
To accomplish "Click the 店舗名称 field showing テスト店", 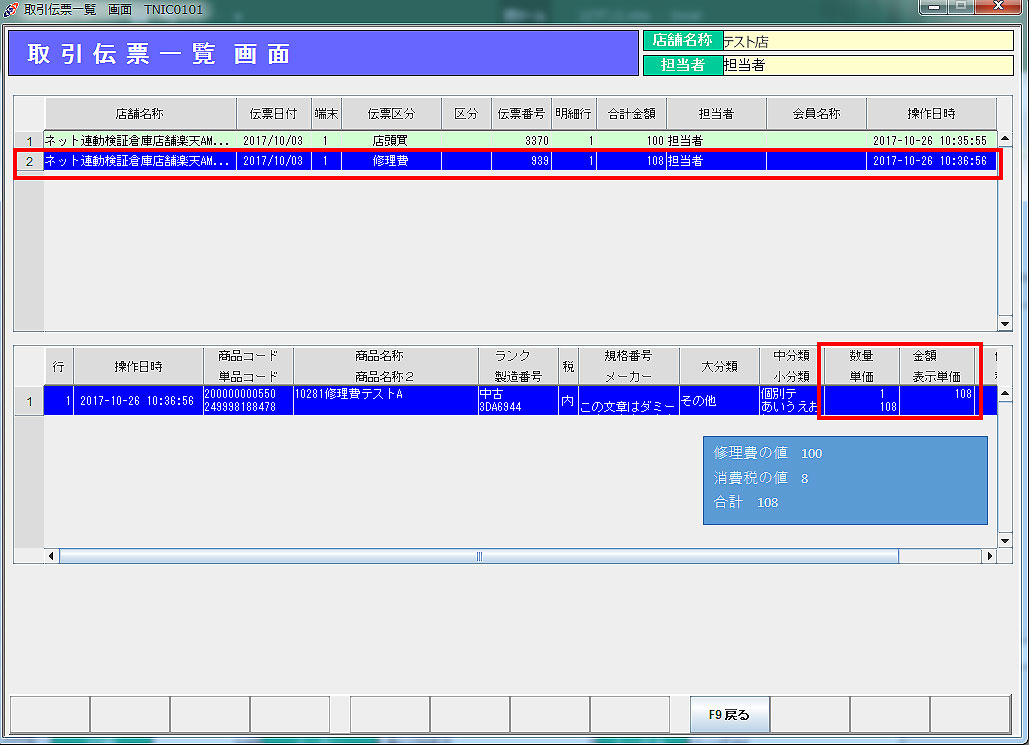I will tap(867, 41).
